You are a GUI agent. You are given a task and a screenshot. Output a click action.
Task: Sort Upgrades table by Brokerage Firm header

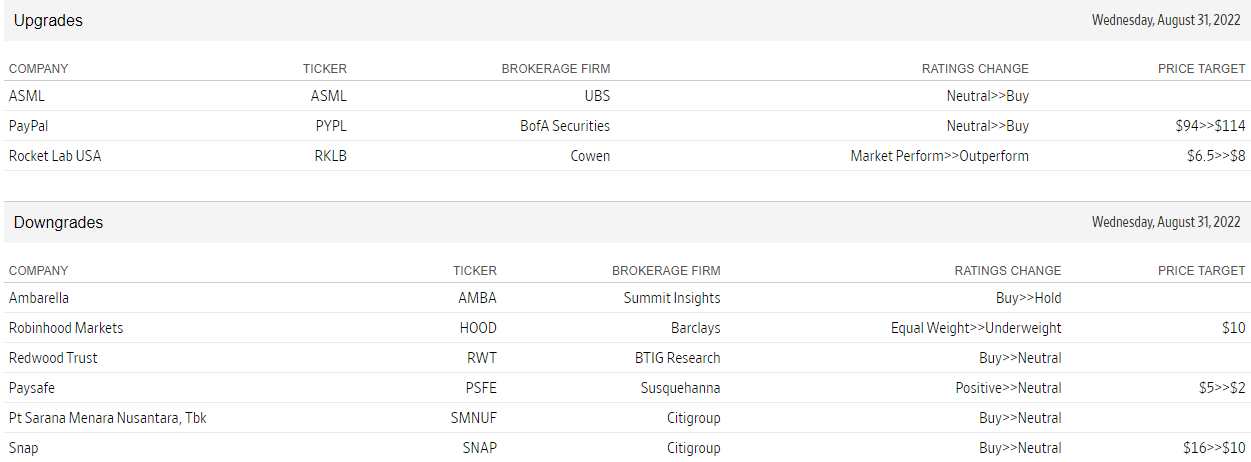(x=555, y=69)
